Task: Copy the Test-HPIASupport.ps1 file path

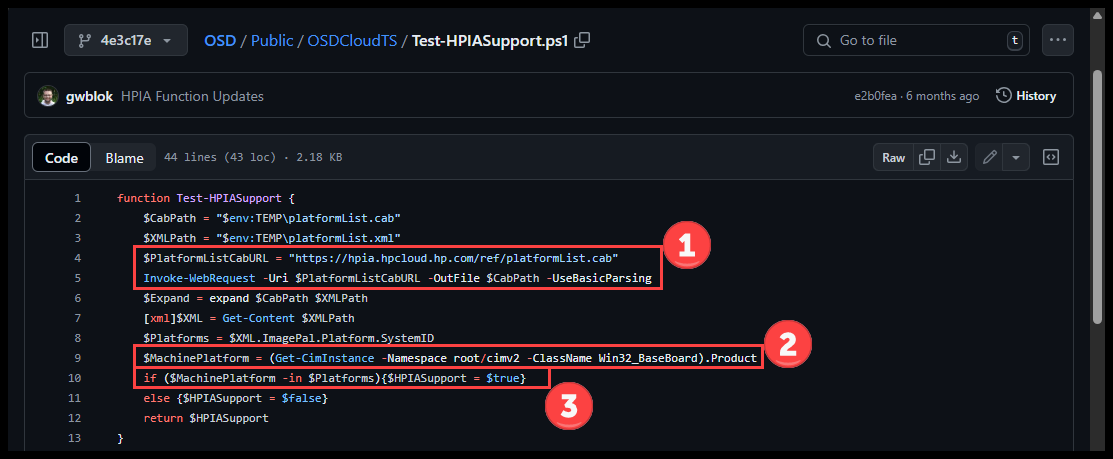Action: click(582, 40)
